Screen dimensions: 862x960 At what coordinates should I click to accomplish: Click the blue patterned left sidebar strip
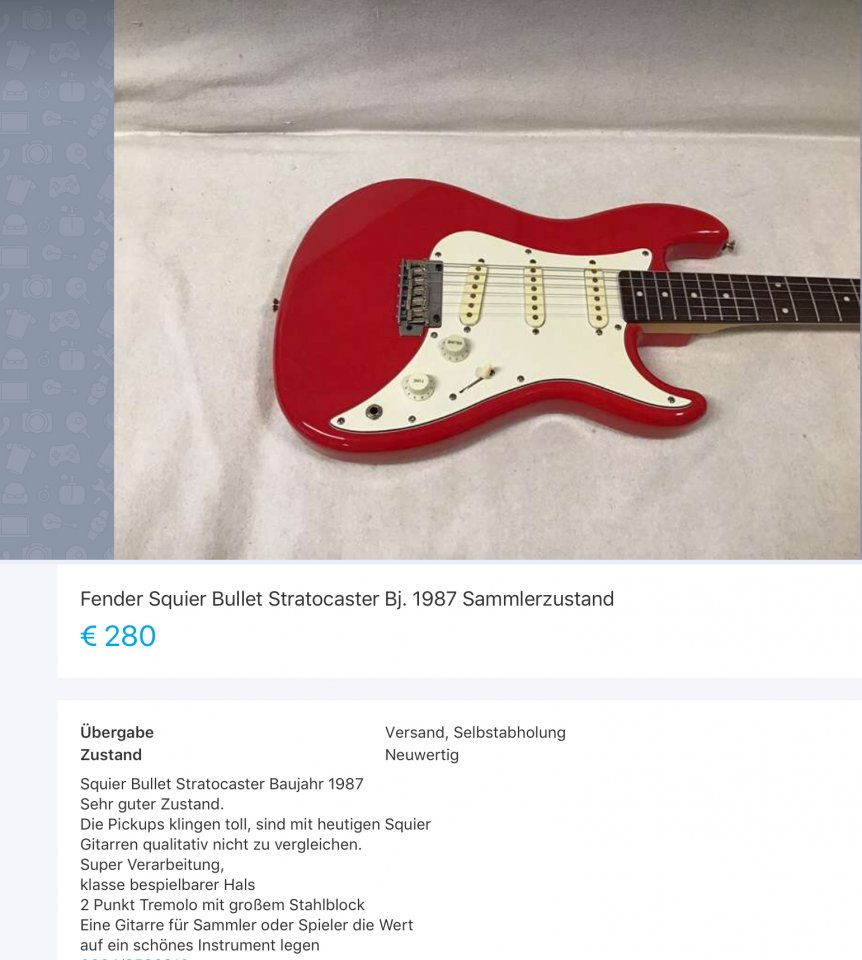[57, 279]
